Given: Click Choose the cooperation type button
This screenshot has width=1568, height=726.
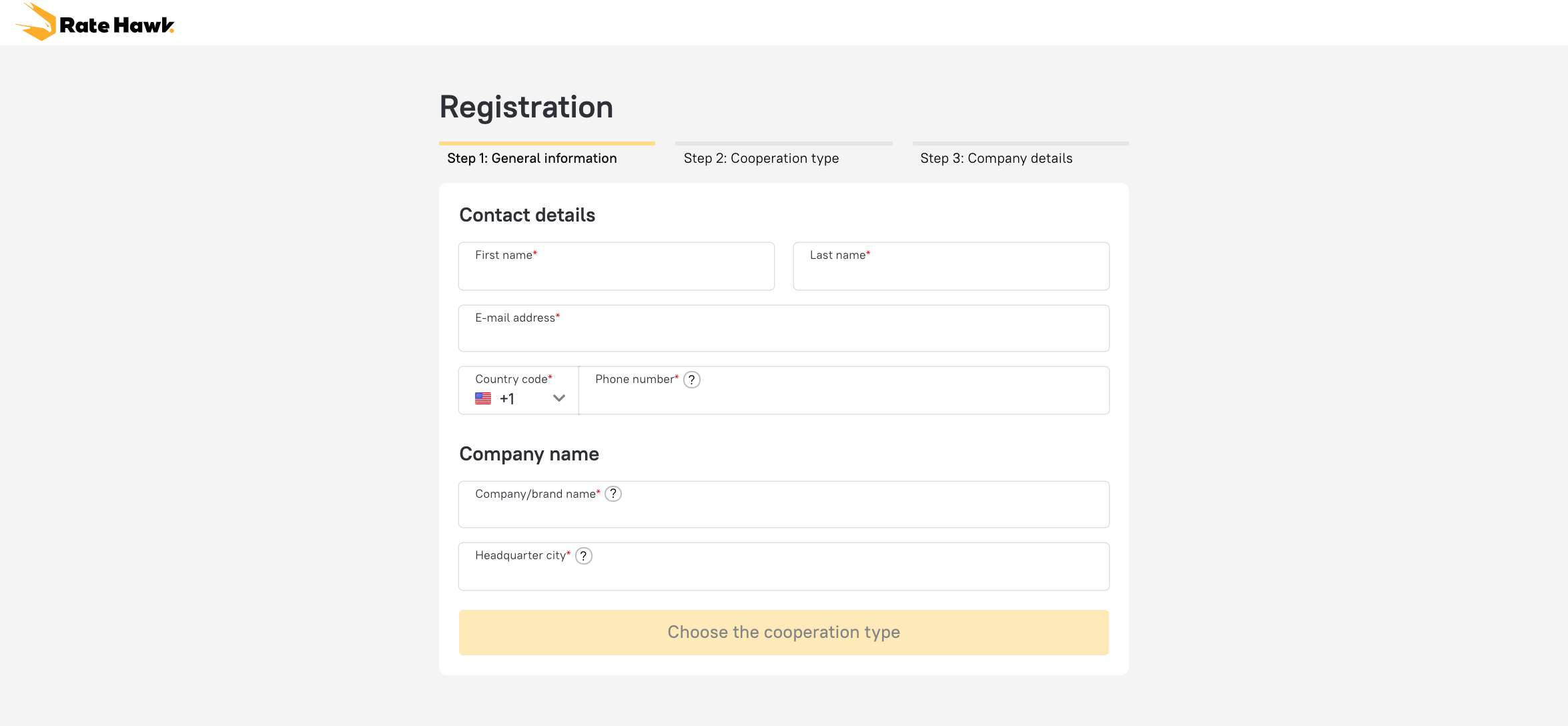Looking at the screenshot, I should point(784,632).
